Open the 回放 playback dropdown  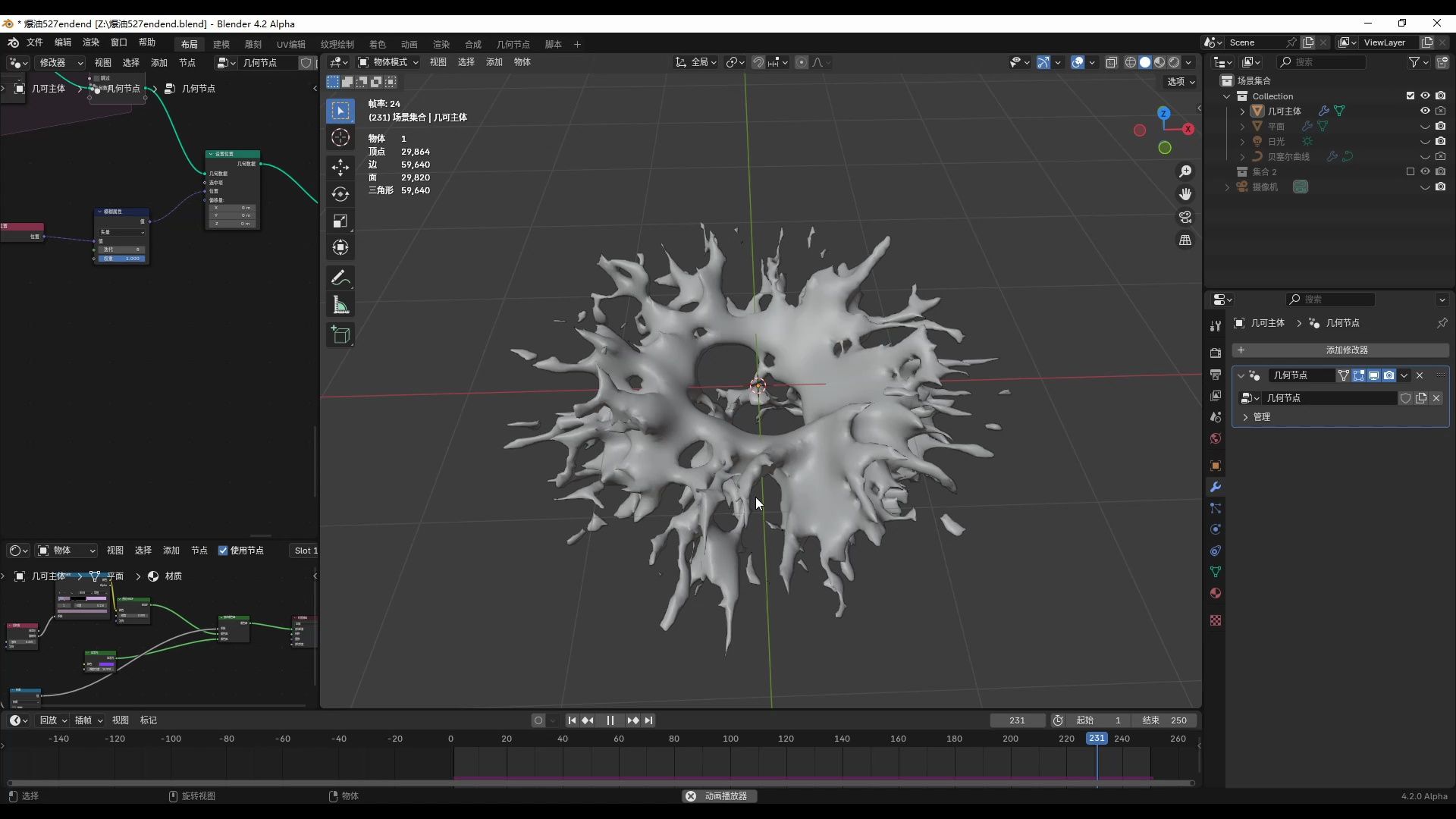pos(53,720)
